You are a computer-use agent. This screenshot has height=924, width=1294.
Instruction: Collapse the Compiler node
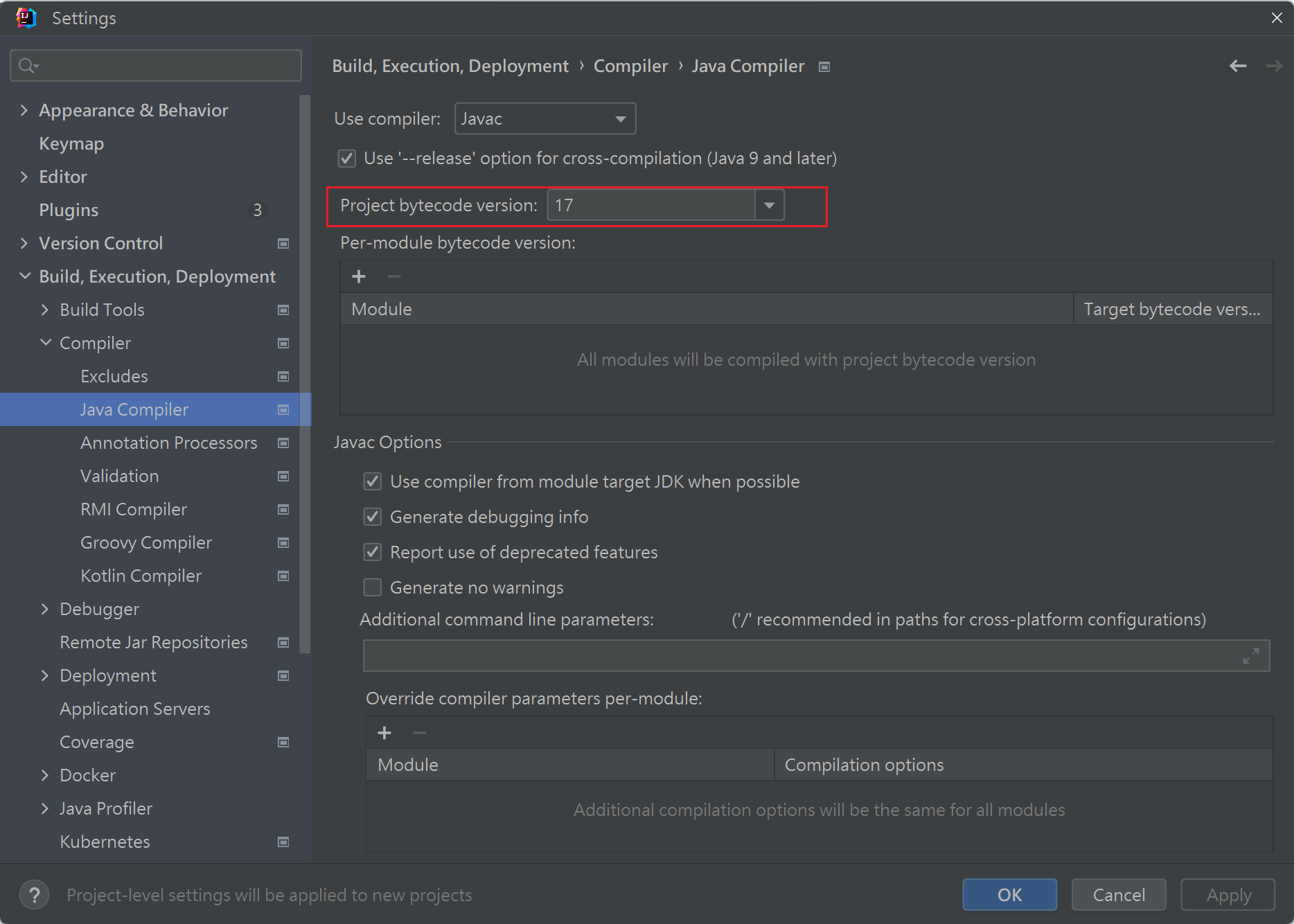(45, 343)
